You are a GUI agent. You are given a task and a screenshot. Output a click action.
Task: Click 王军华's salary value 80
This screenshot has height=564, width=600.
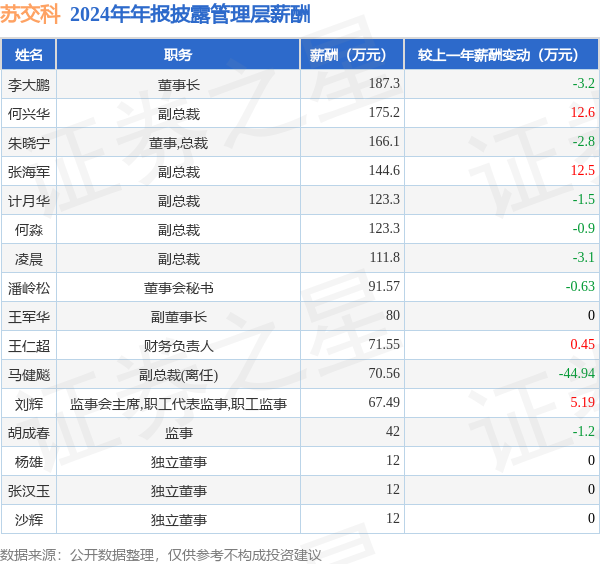click(x=393, y=315)
